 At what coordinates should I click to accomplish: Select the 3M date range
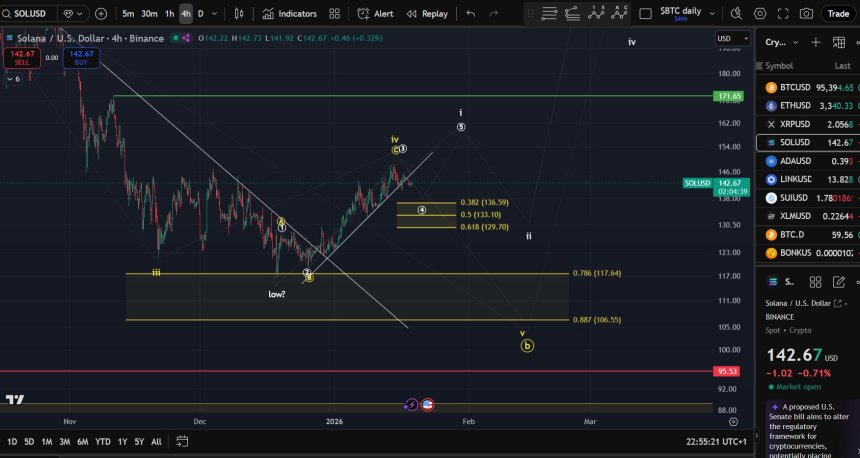64,442
